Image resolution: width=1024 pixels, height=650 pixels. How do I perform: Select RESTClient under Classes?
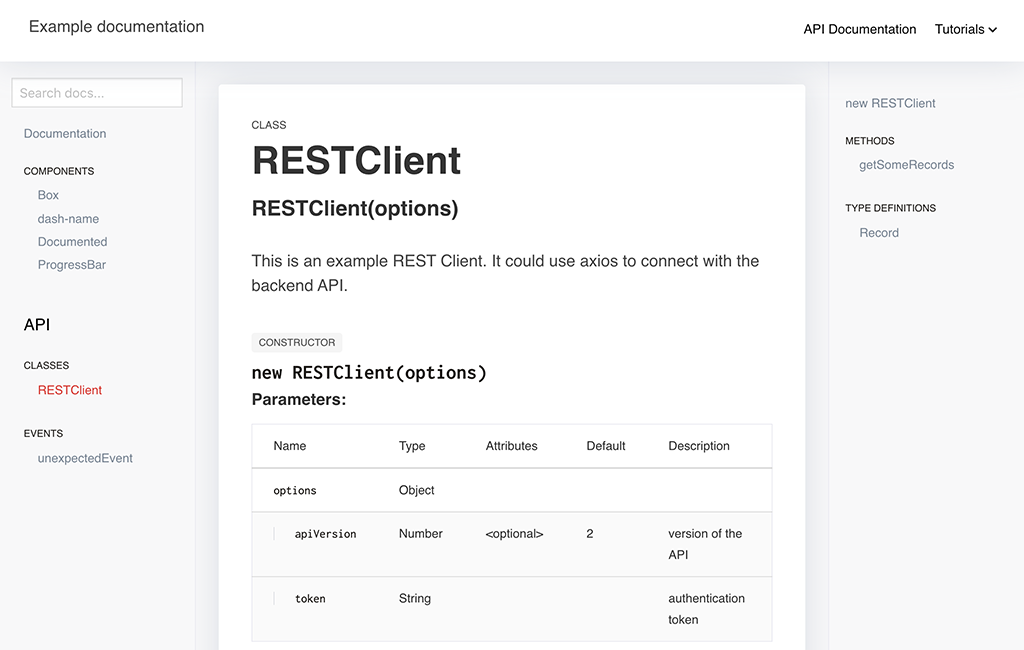(70, 390)
